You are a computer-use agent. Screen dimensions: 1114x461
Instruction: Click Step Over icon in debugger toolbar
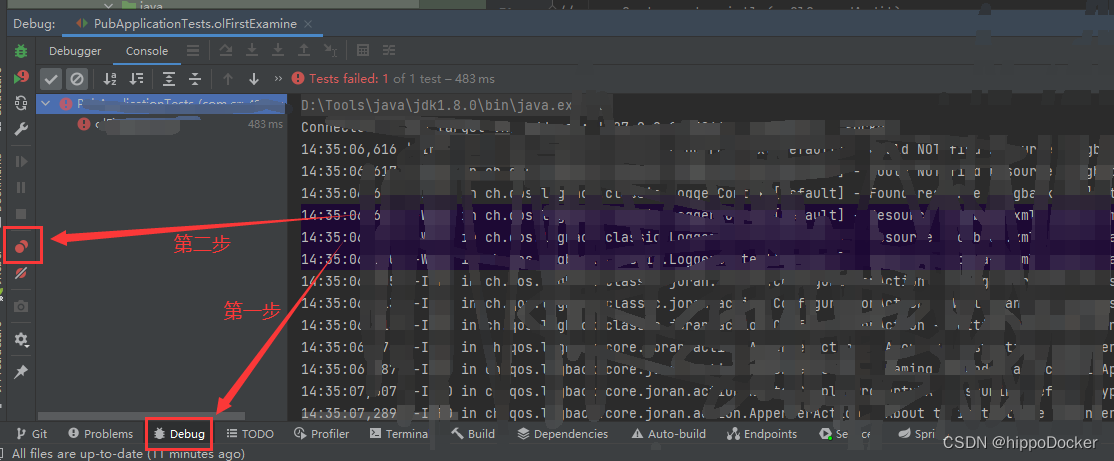[x=225, y=50]
